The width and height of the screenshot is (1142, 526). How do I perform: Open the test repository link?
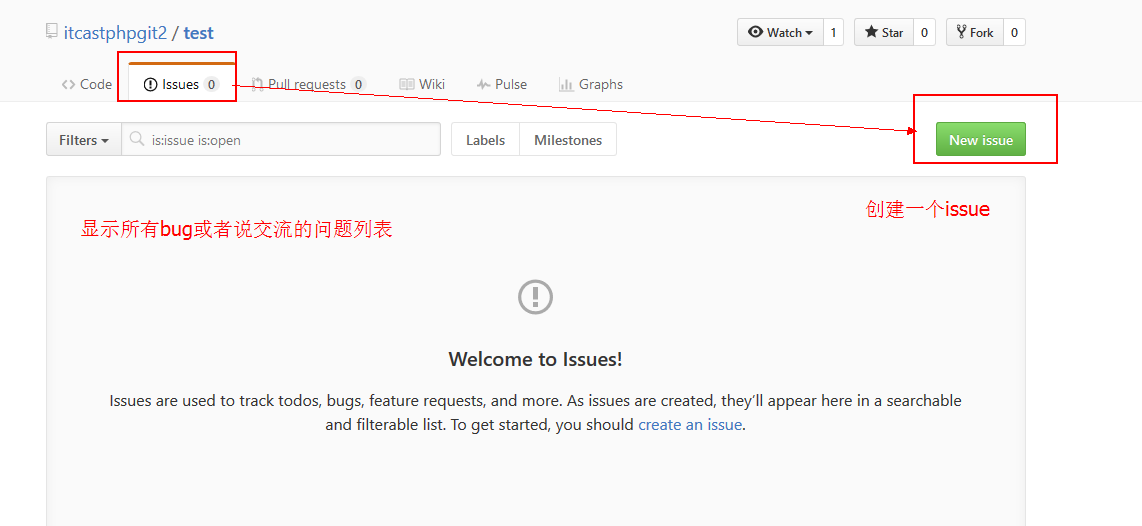(x=198, y=33)
